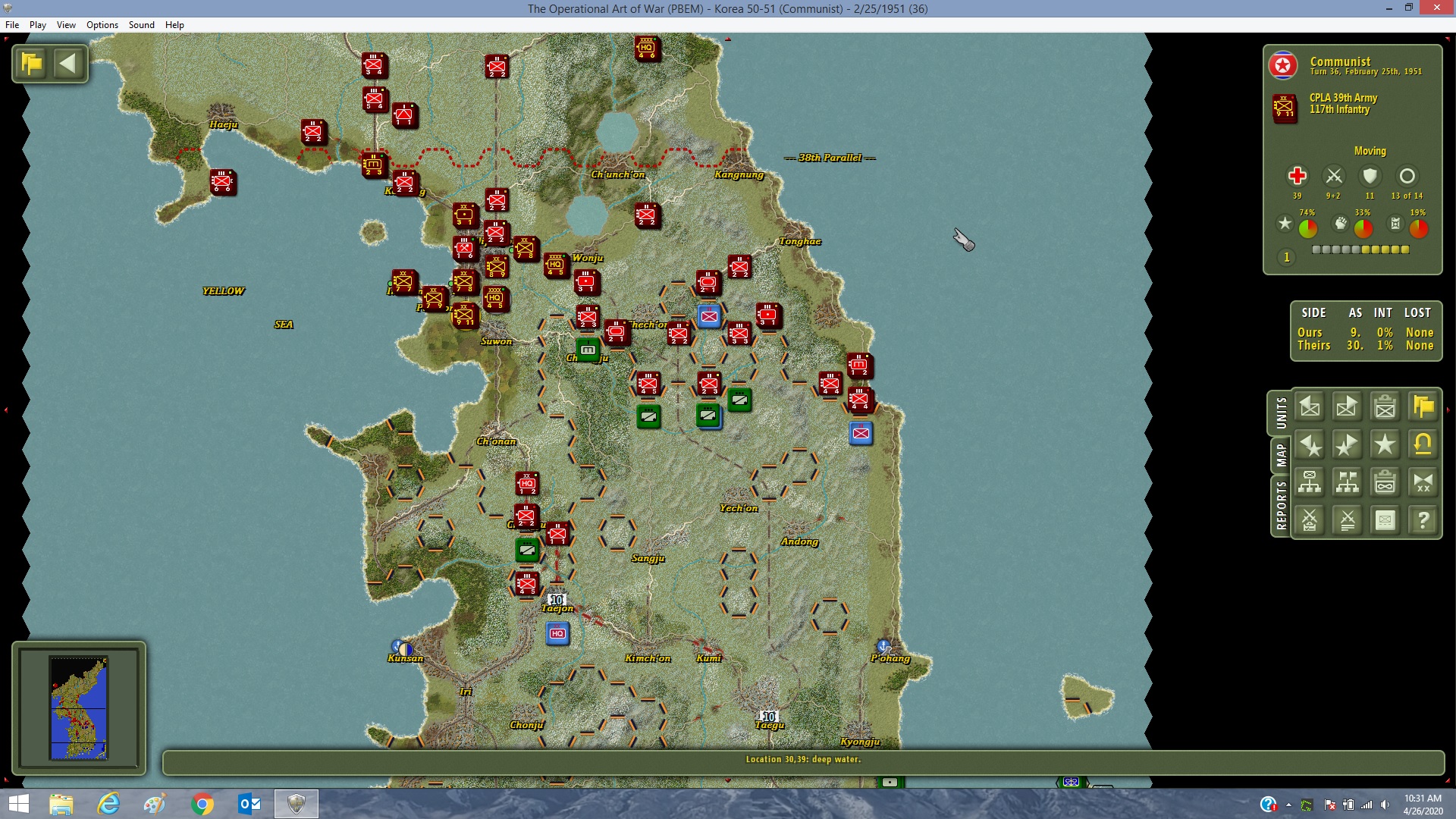Click the yellow flags button in Units panel
The width and height of the screenshot is (1456, 819).
pos(1423,407)
